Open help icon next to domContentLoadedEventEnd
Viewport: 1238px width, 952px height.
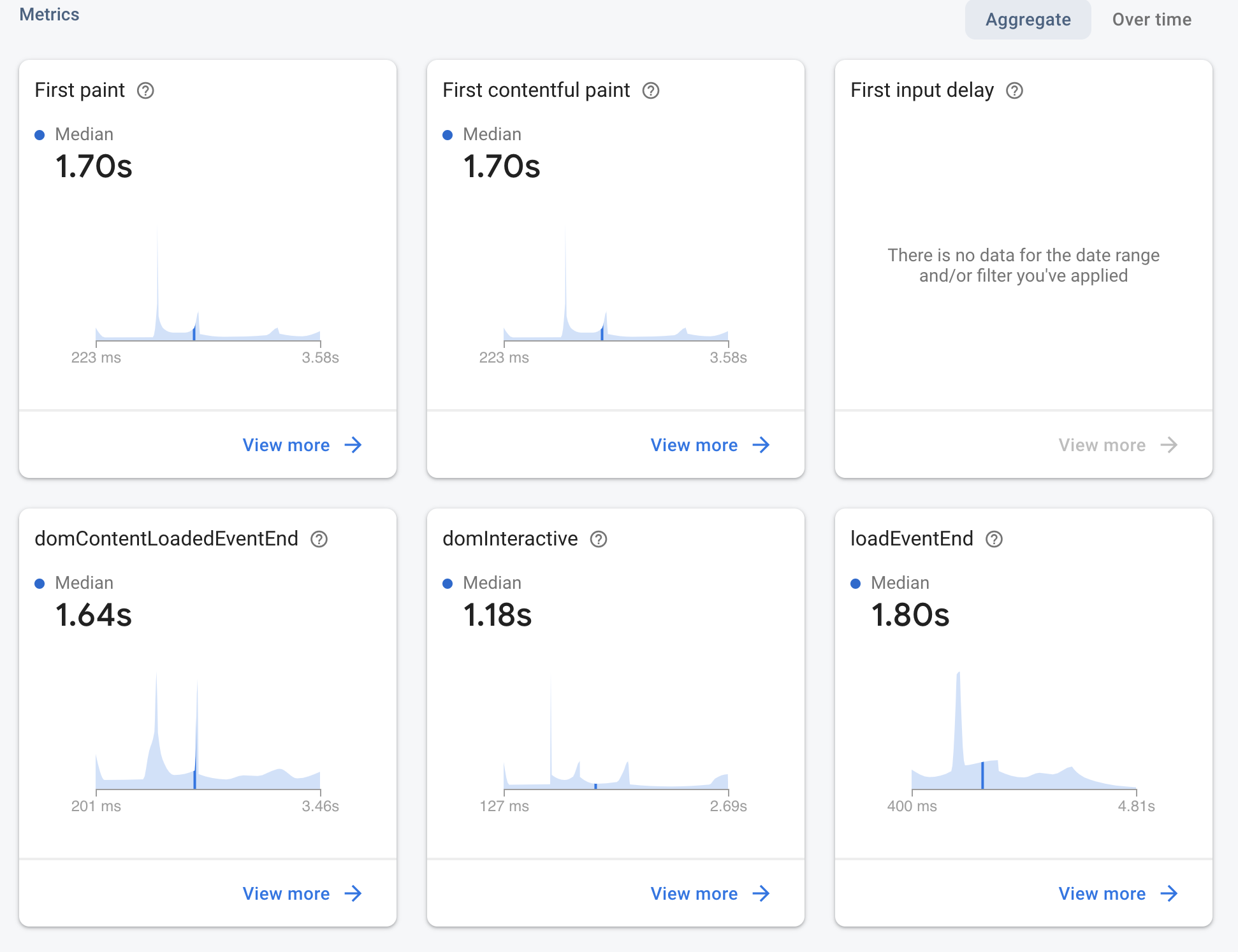coord(319,539)
